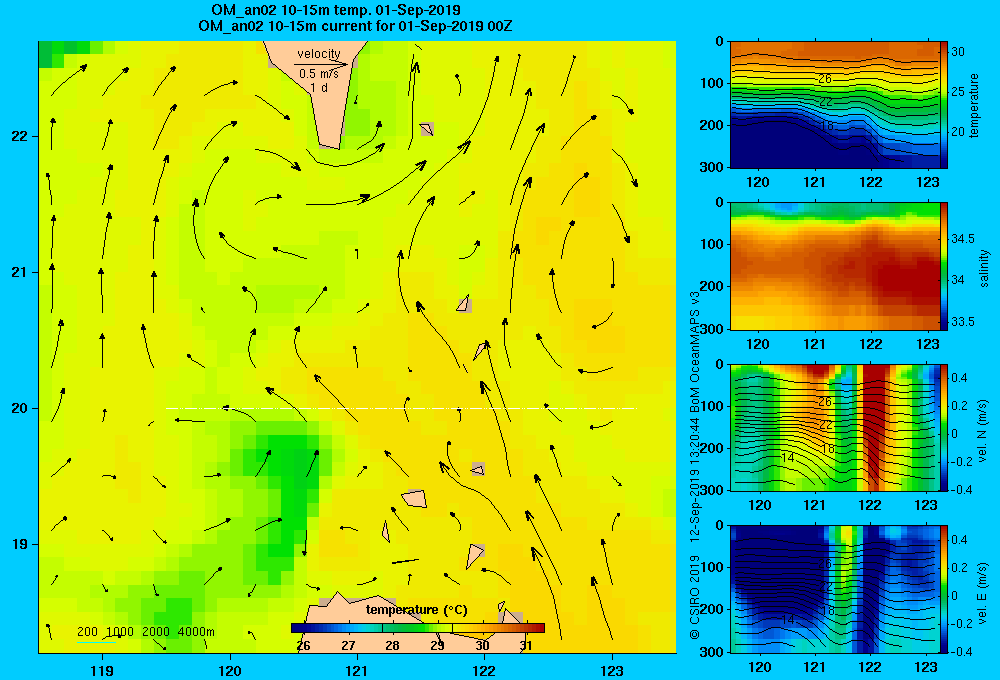
Task: Click the rotated 'temperature' axis label
Action: click(974, 105)
